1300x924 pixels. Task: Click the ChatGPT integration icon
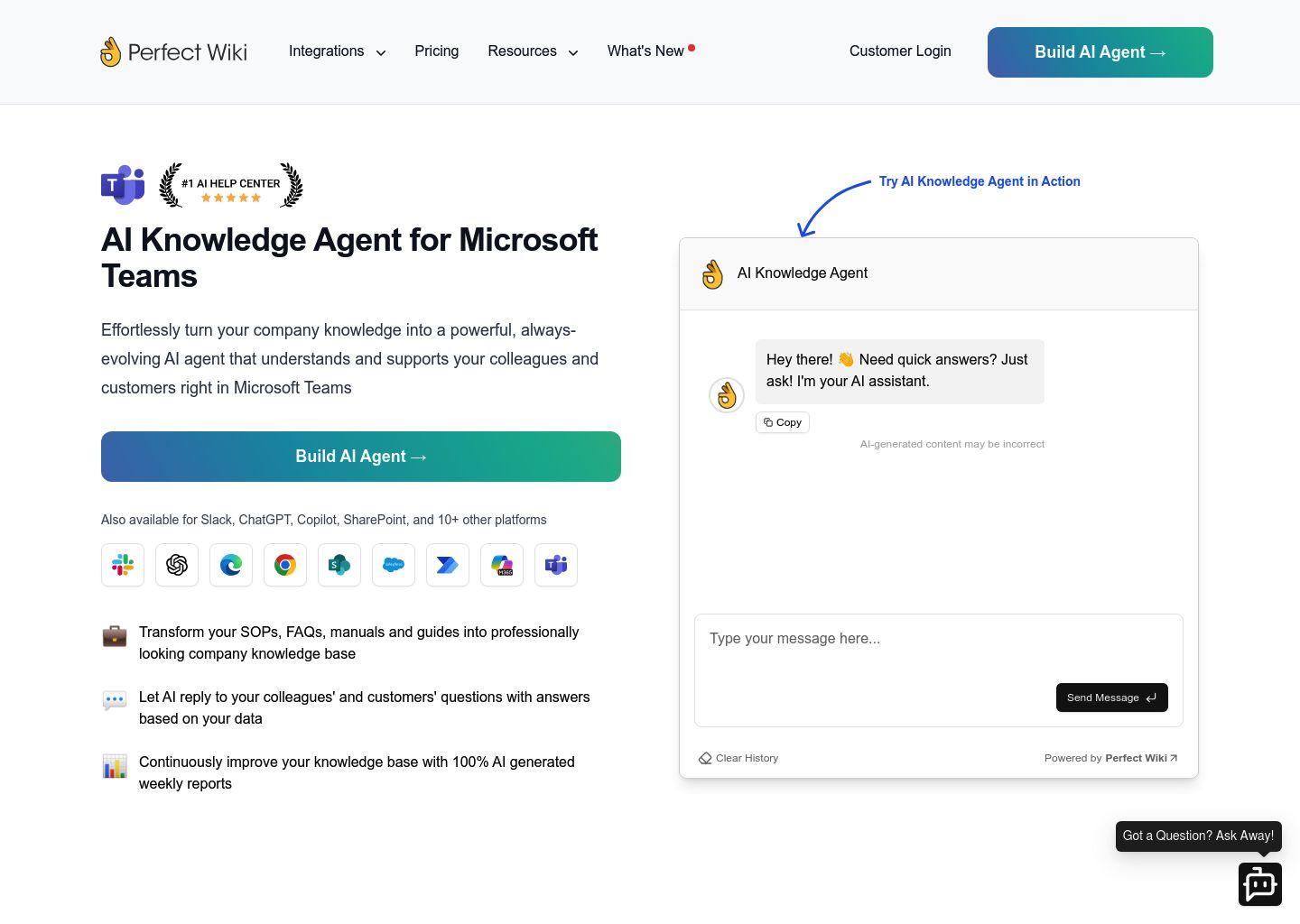point(176,565)
